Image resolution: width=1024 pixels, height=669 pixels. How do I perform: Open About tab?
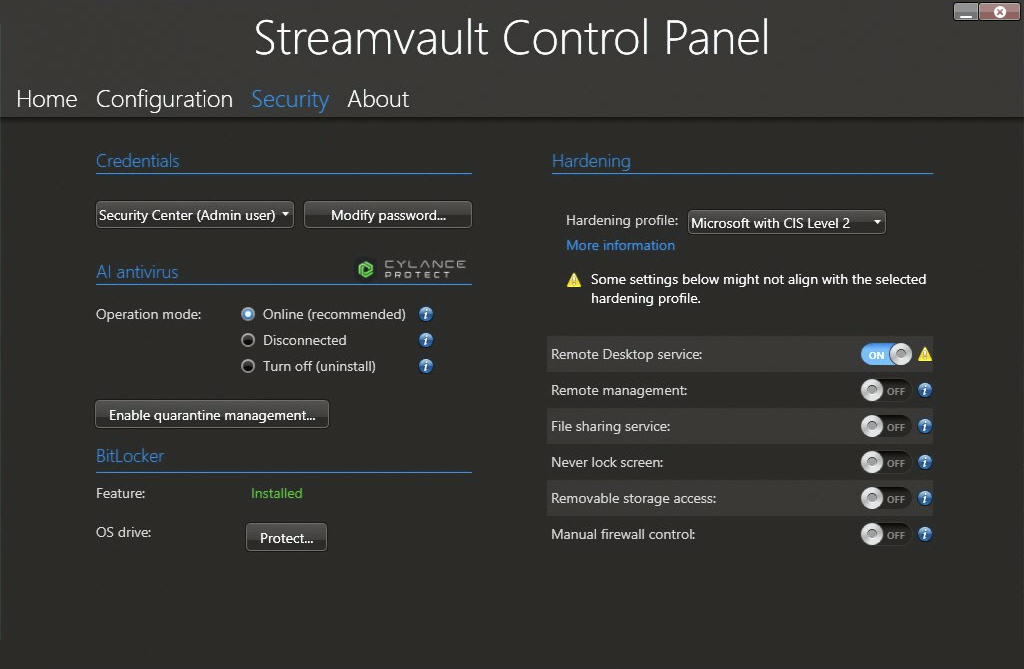[378, 99]
